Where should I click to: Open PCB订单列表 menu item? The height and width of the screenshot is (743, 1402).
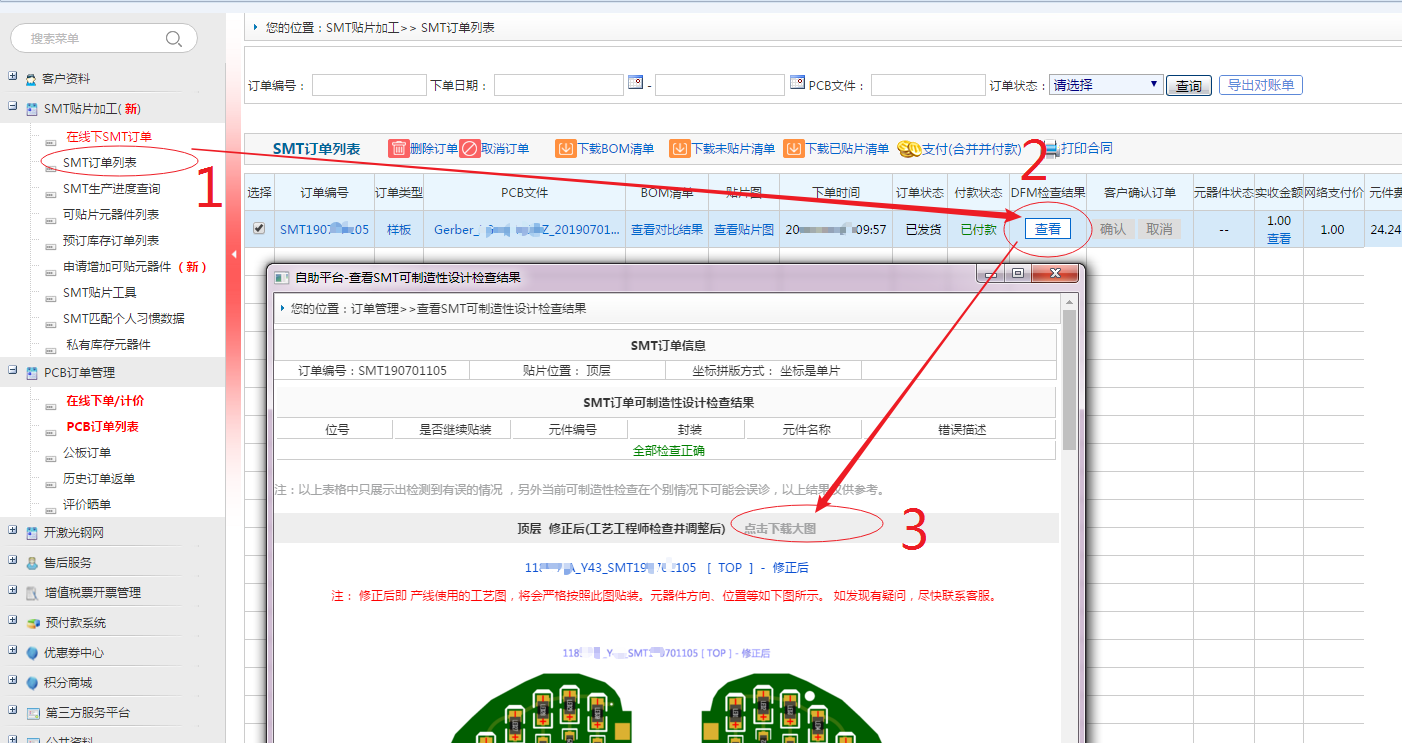pyautogui.click(x=103, y=426)
